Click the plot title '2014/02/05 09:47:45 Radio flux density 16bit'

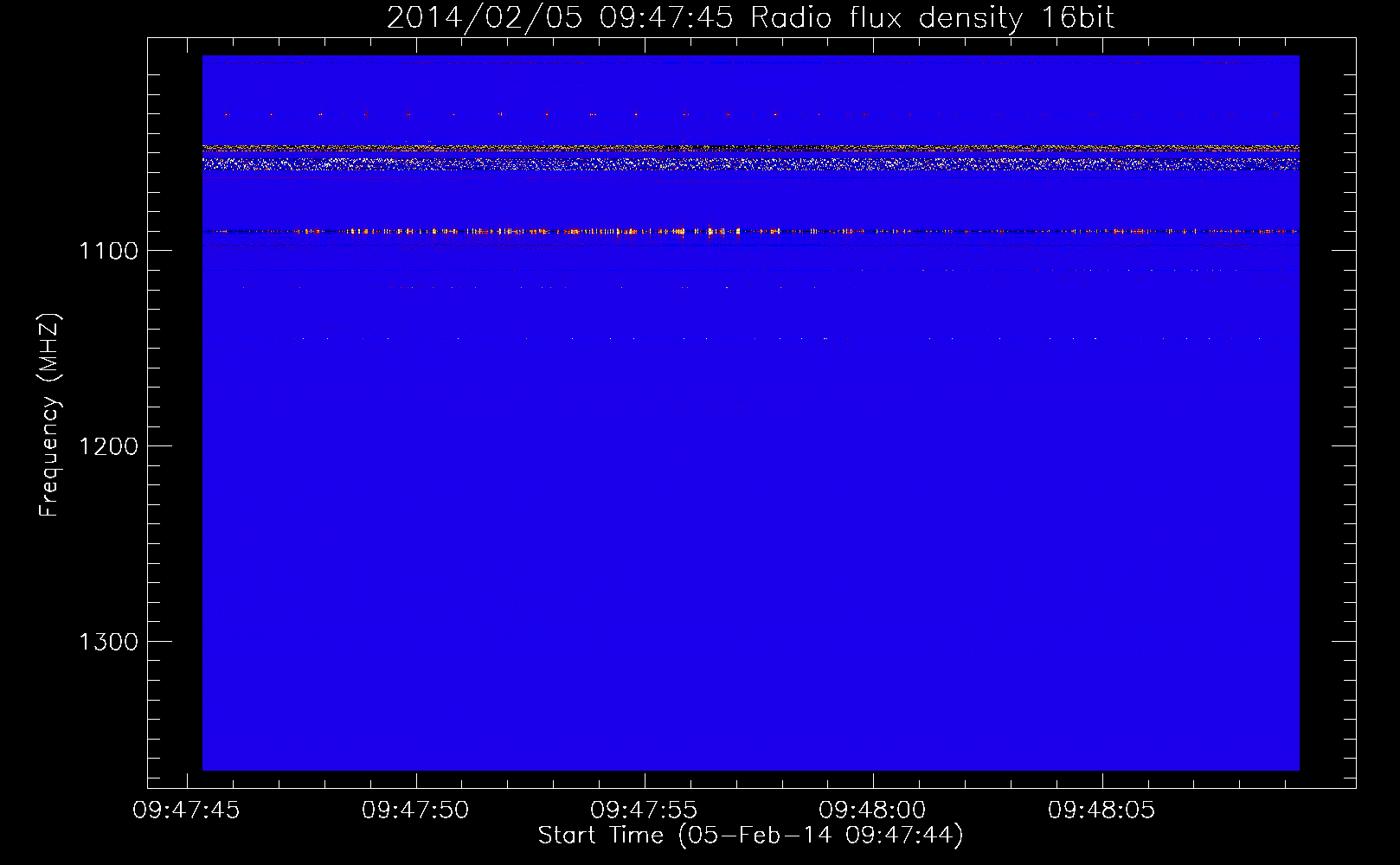[x=750, y=17]
